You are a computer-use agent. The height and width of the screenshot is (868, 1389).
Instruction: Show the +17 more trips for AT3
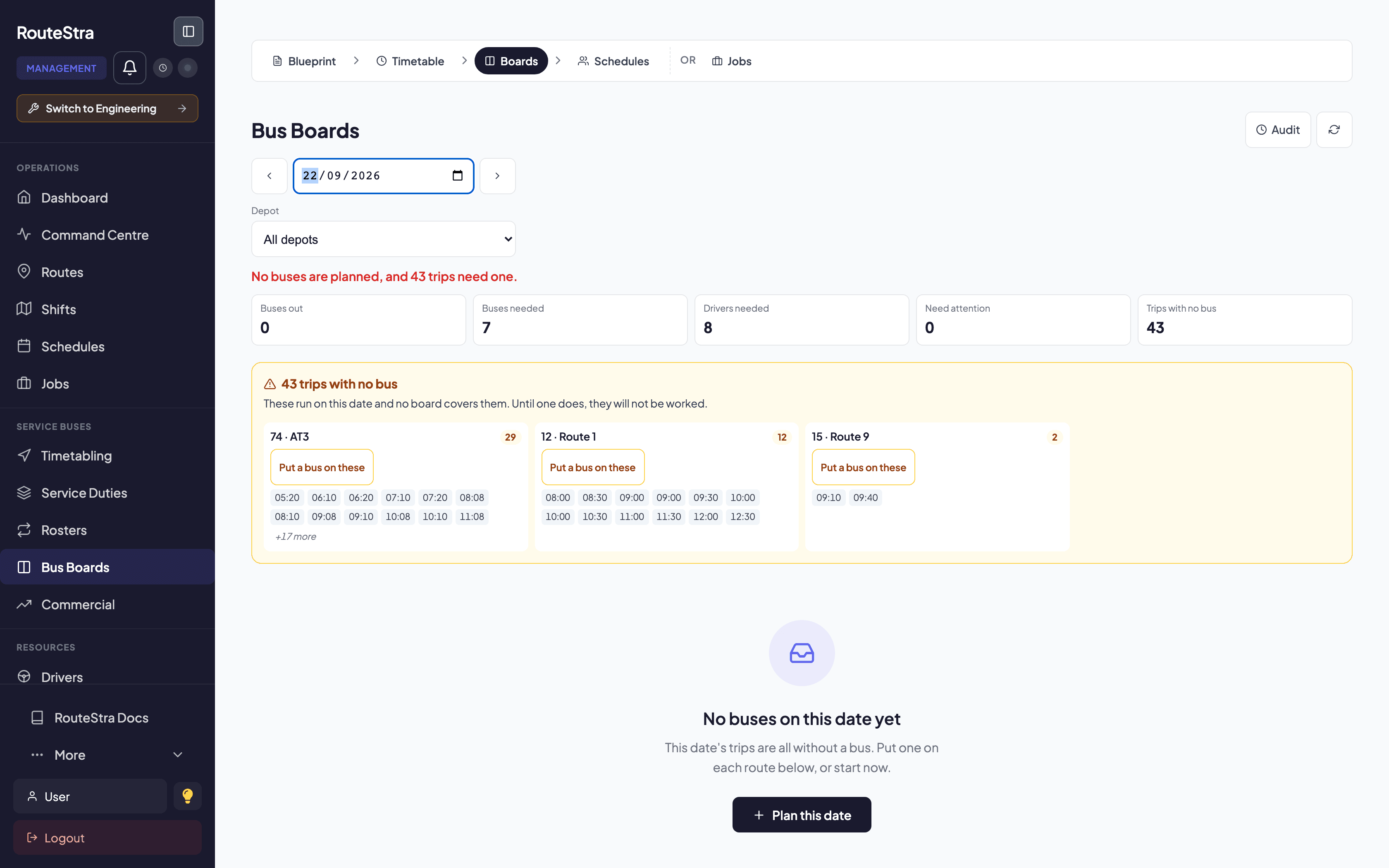pyautogui.click(x=296, y=536)
